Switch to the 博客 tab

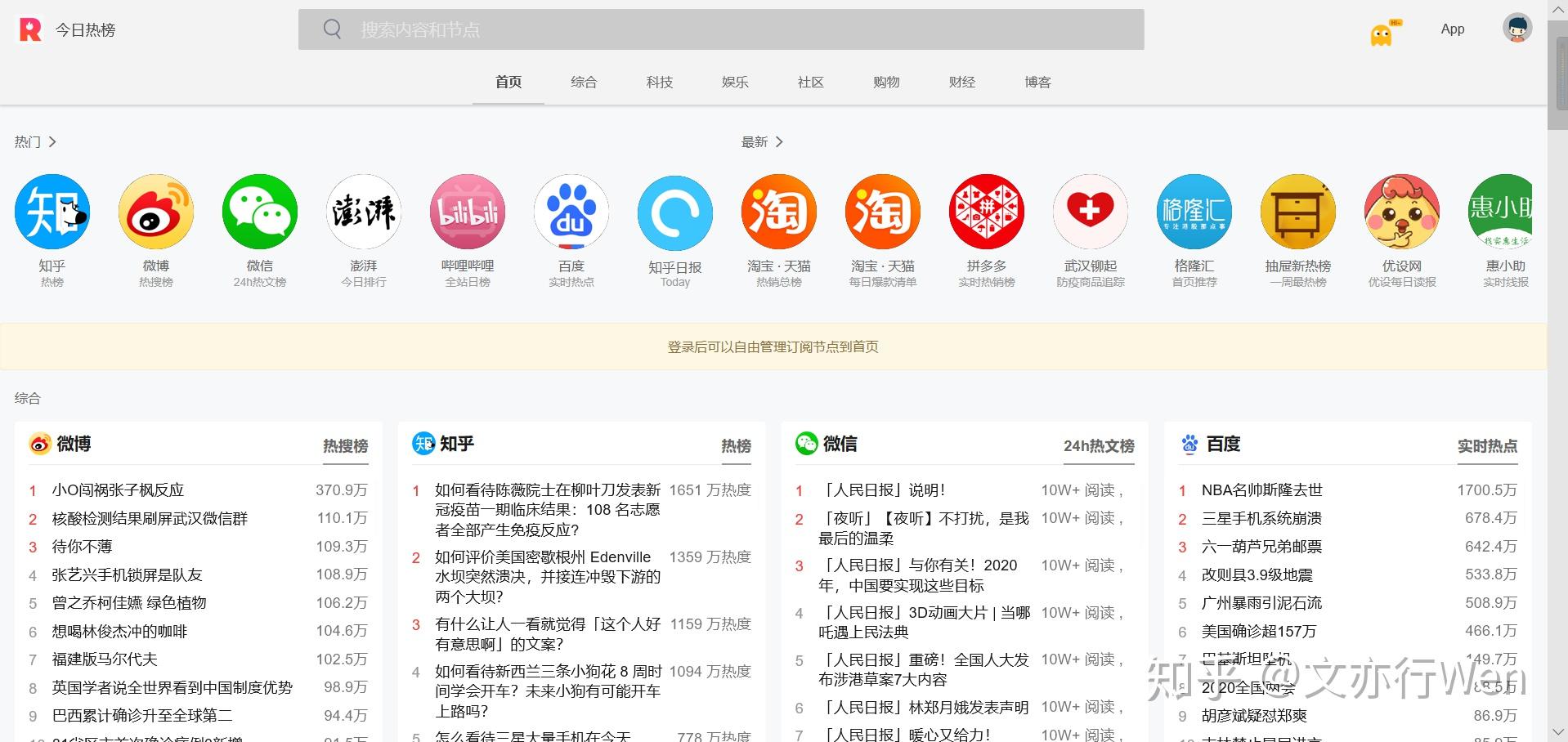tap(1037, 82)
